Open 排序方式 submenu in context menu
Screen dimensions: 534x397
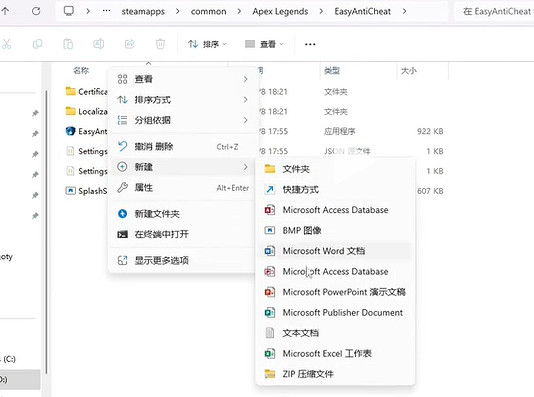coord(183,99)
